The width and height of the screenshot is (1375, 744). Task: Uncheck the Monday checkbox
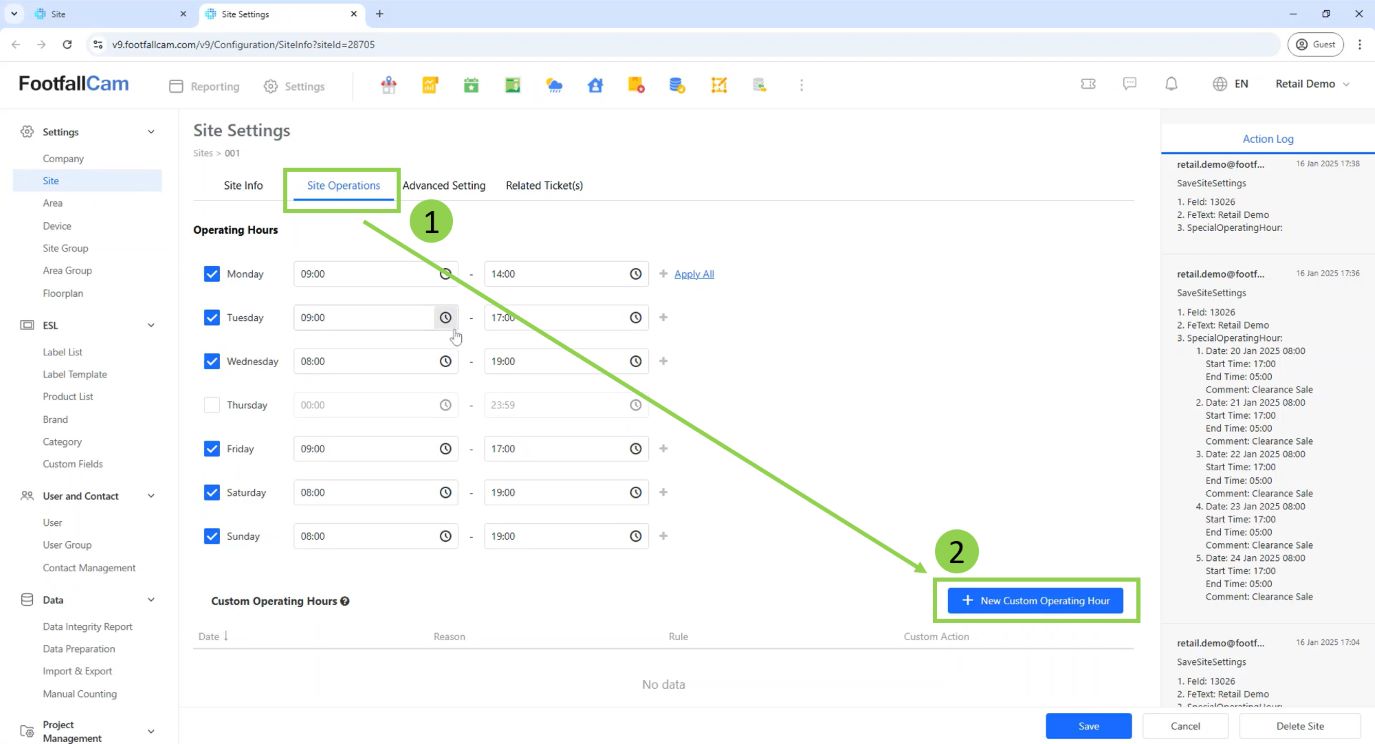click(212, 274)
